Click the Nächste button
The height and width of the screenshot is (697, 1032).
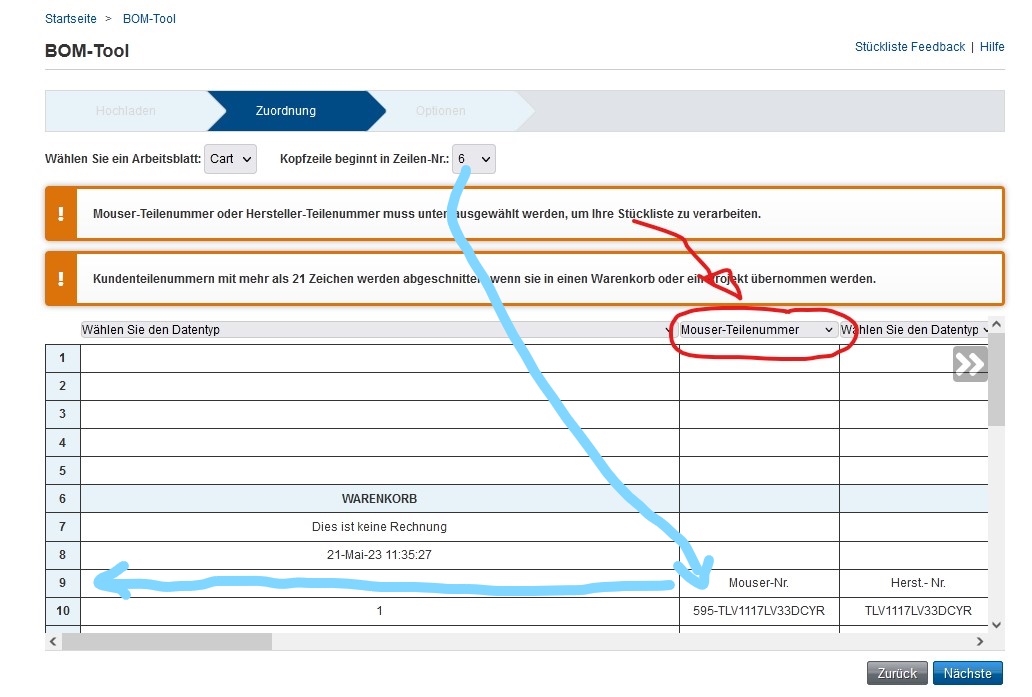tap(968, 673)
